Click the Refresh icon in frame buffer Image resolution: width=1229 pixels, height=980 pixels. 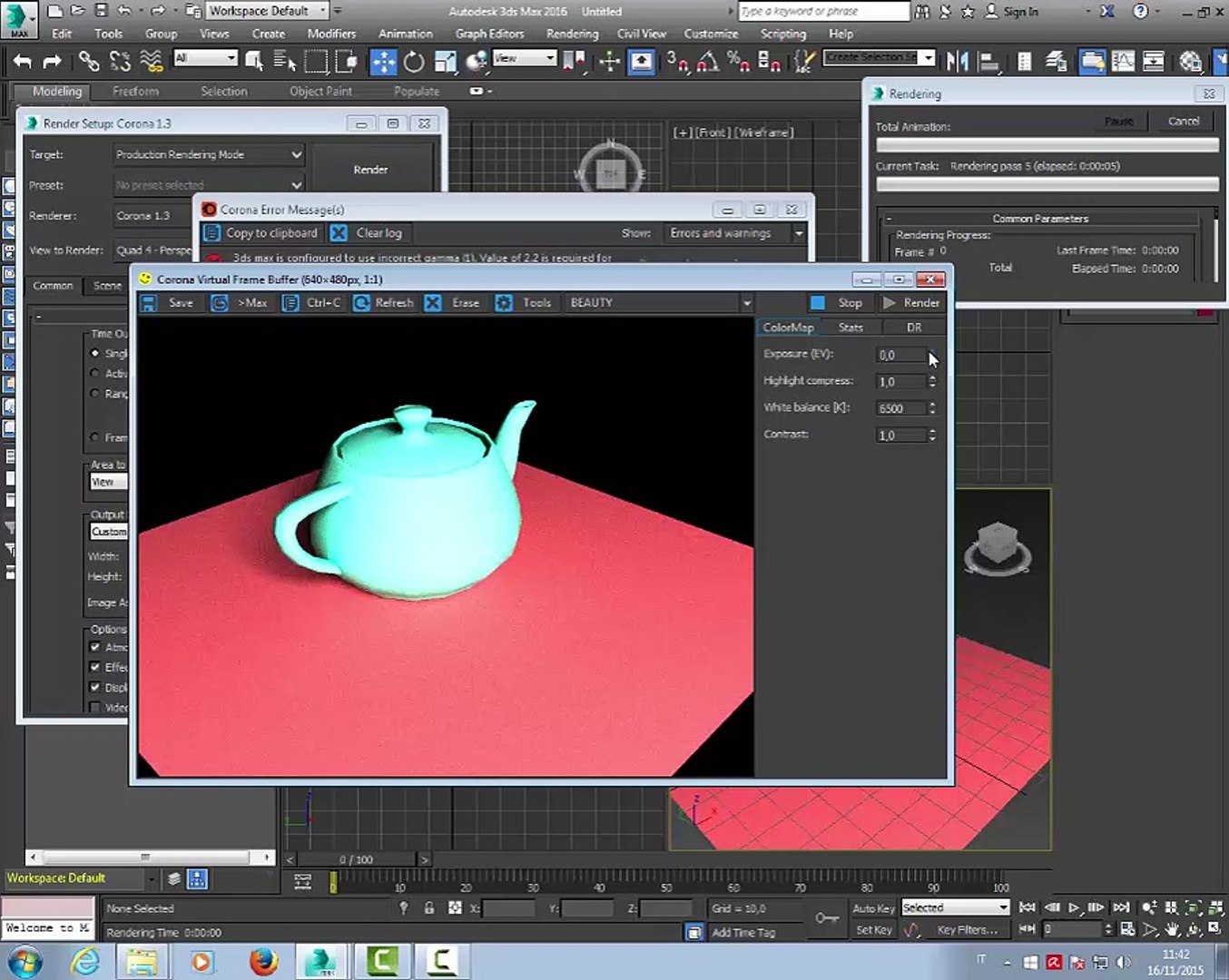click(x=361, y=303)
